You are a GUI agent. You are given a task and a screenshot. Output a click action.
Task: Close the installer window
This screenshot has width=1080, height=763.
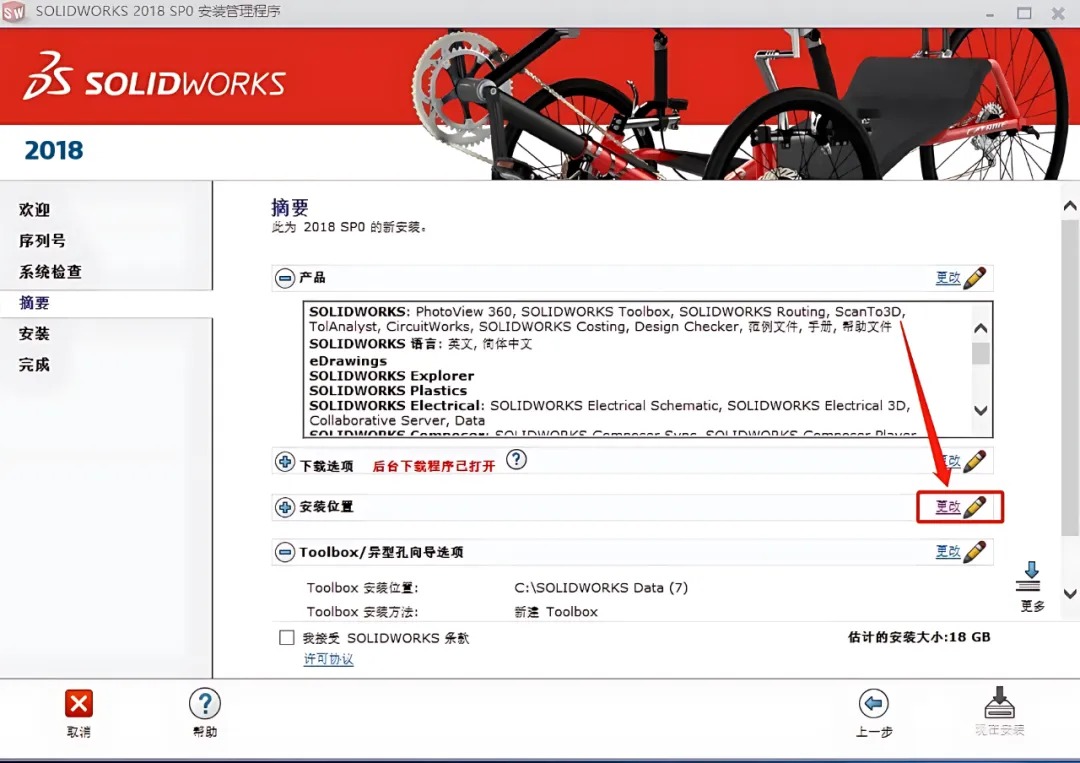1058,12
